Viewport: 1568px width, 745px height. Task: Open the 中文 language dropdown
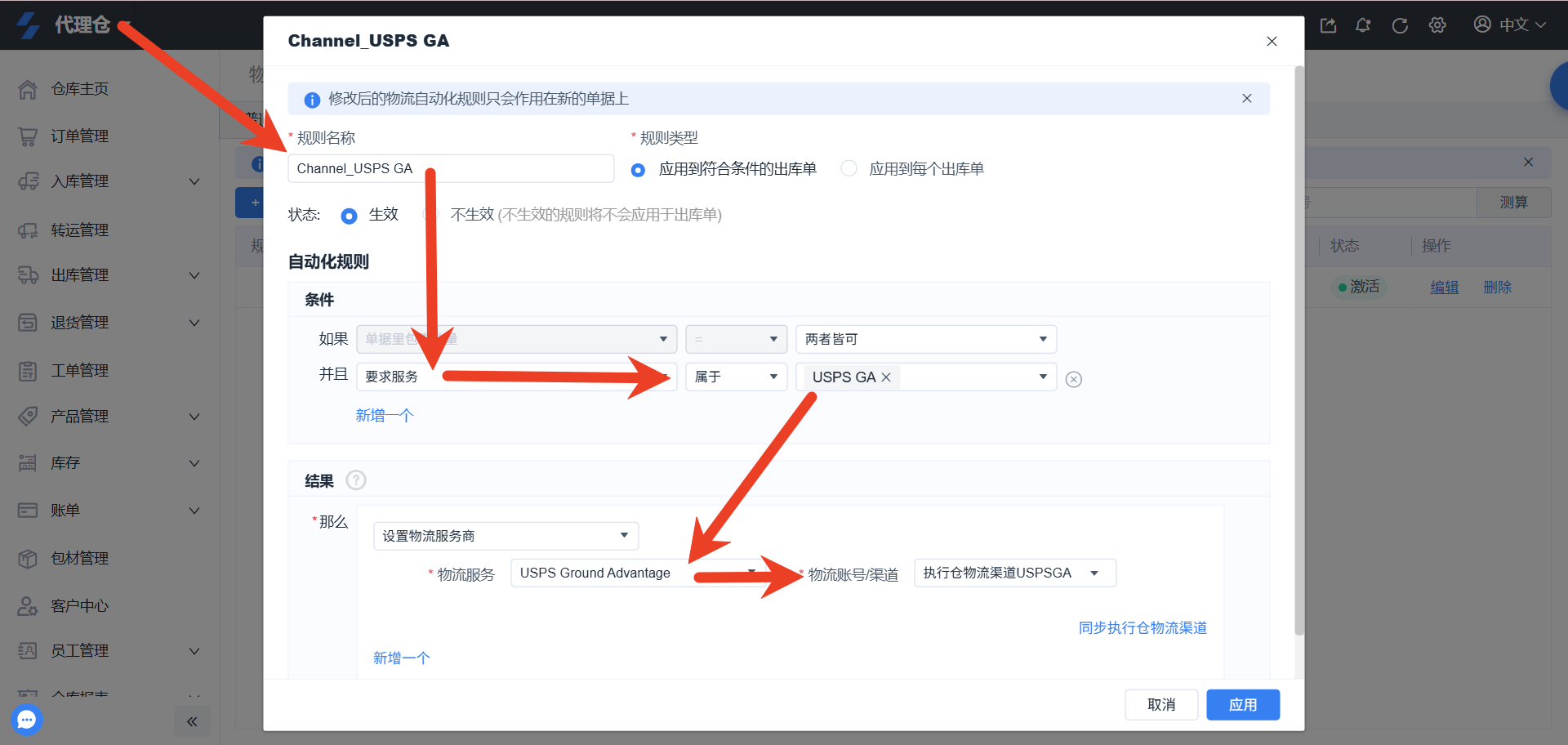pos(1523,25)
